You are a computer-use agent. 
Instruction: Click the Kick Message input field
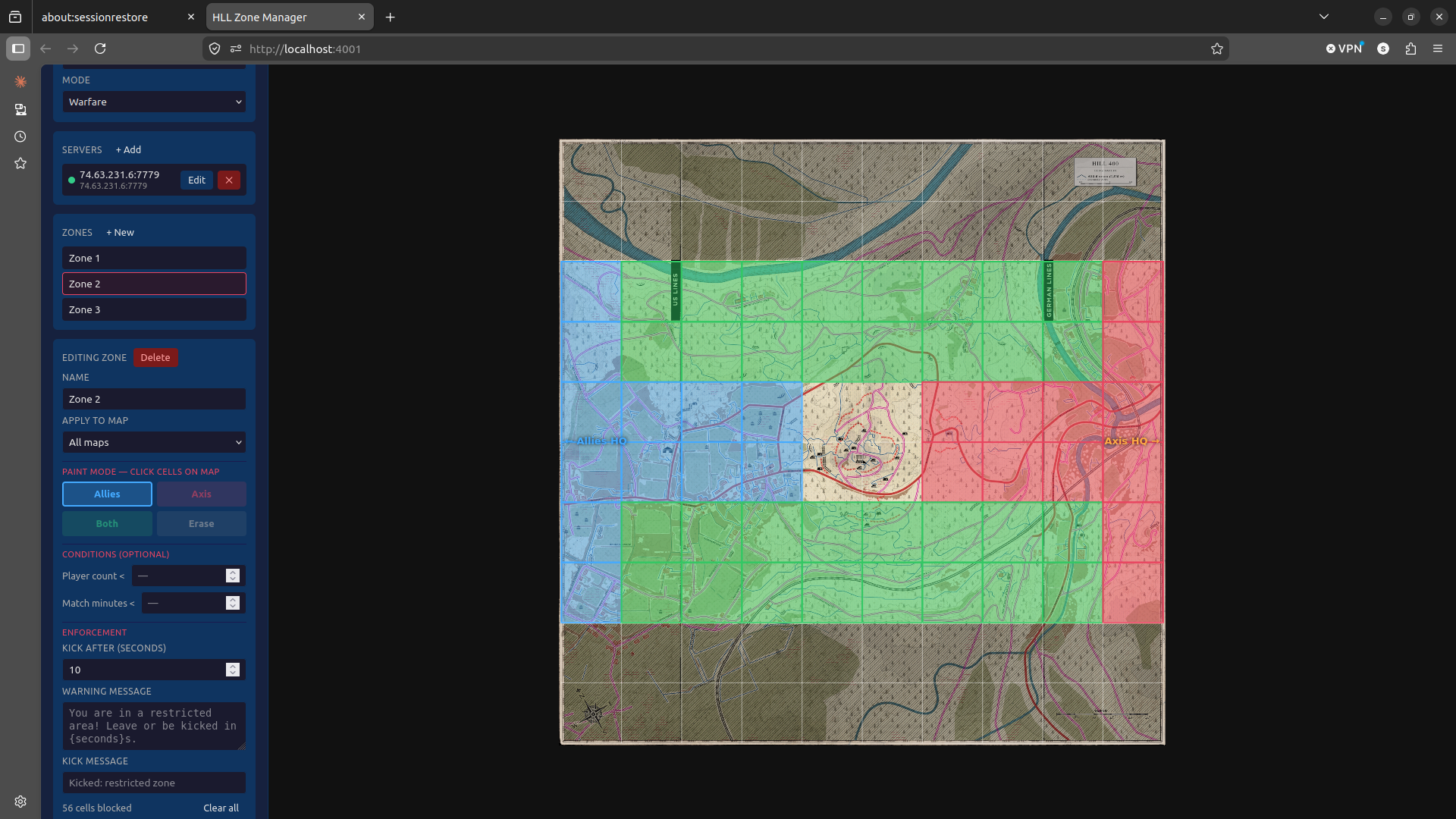click(x=154, y=783)
